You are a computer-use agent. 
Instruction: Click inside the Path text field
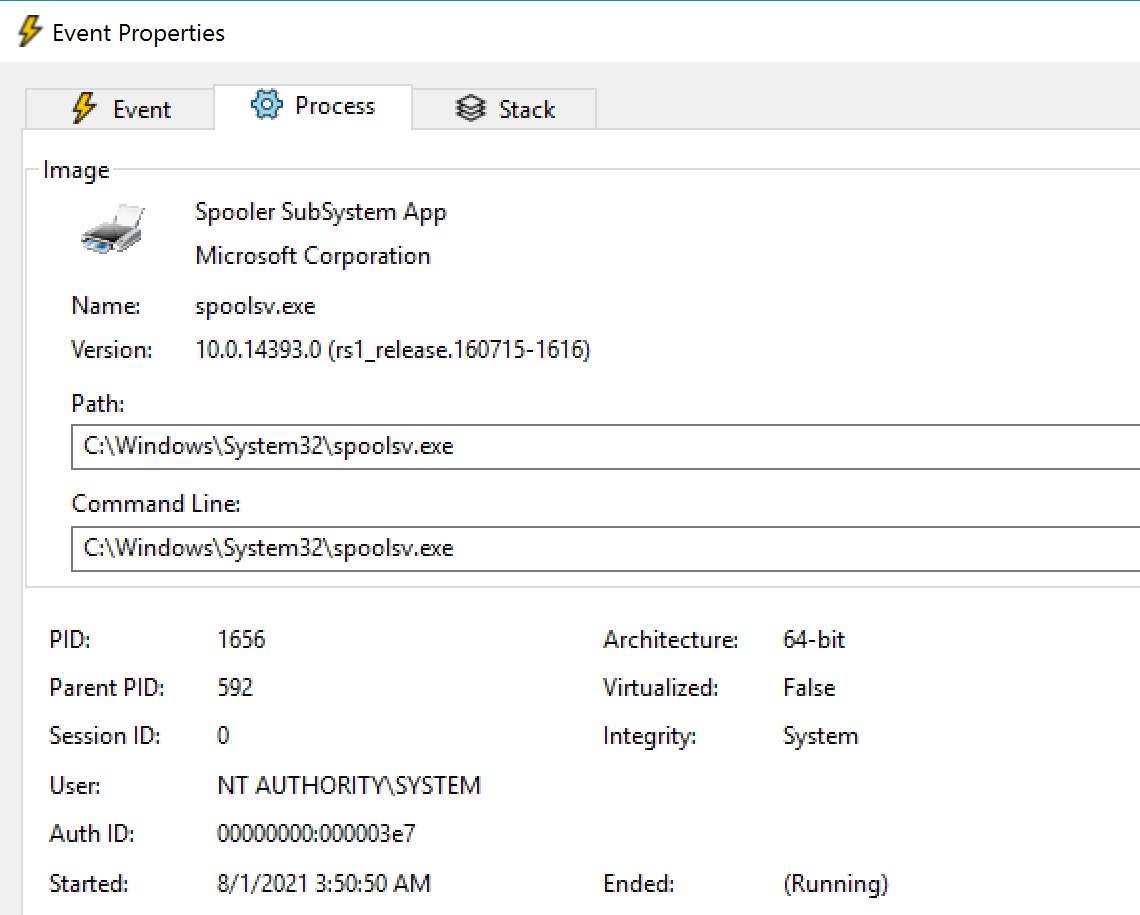(x=600, y=446)
